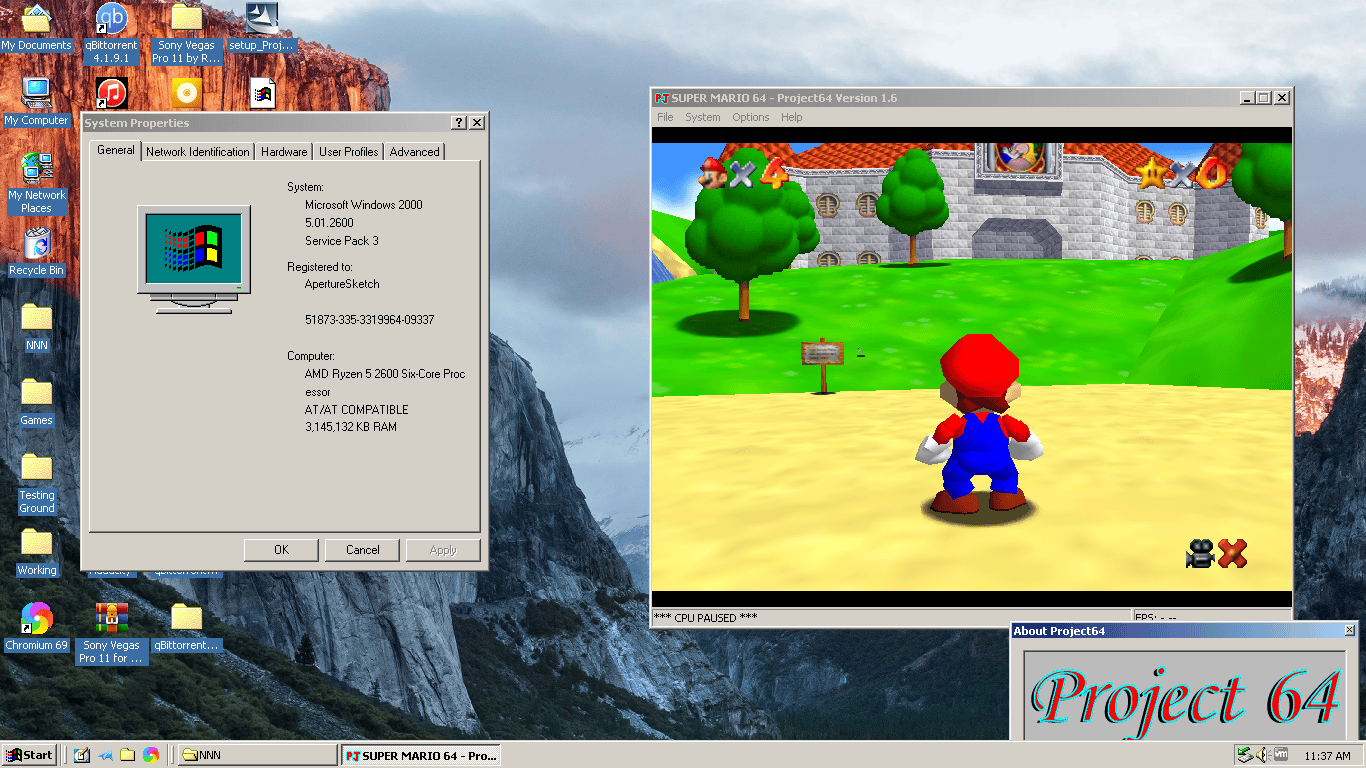
Task: Click the wooden signpost in the game
Action: click(823, 364)
